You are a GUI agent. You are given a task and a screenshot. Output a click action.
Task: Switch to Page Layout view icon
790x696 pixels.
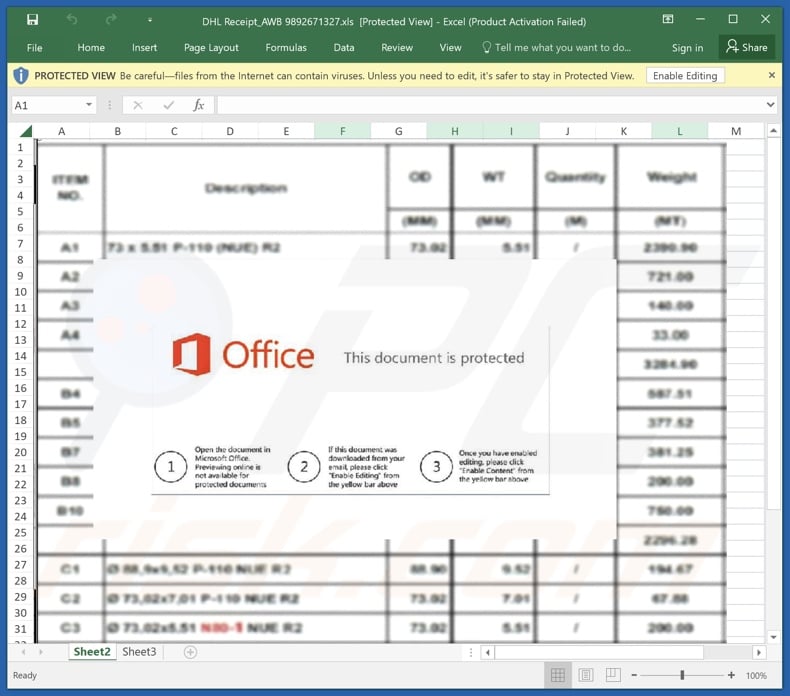point(585,675)
